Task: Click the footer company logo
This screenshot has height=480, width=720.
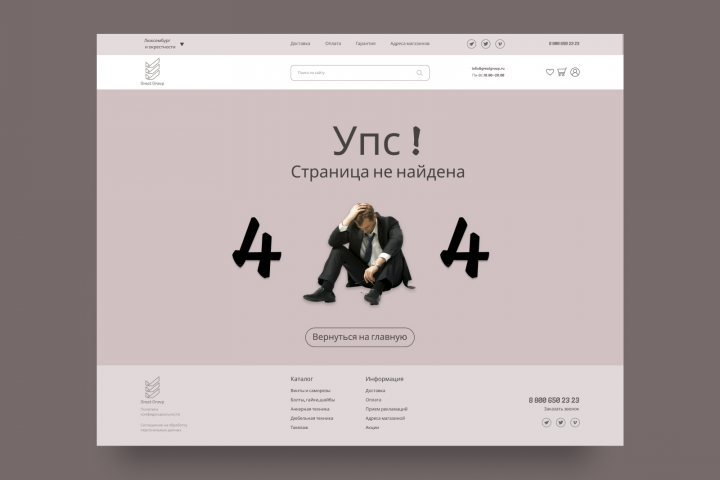Action: coord(152,390)
